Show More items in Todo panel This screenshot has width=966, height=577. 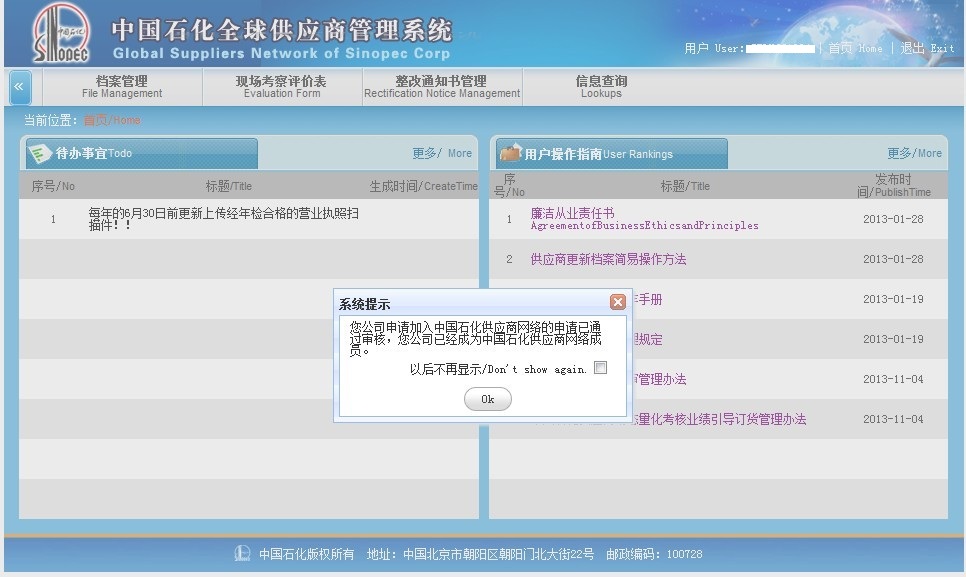(441, 153)
